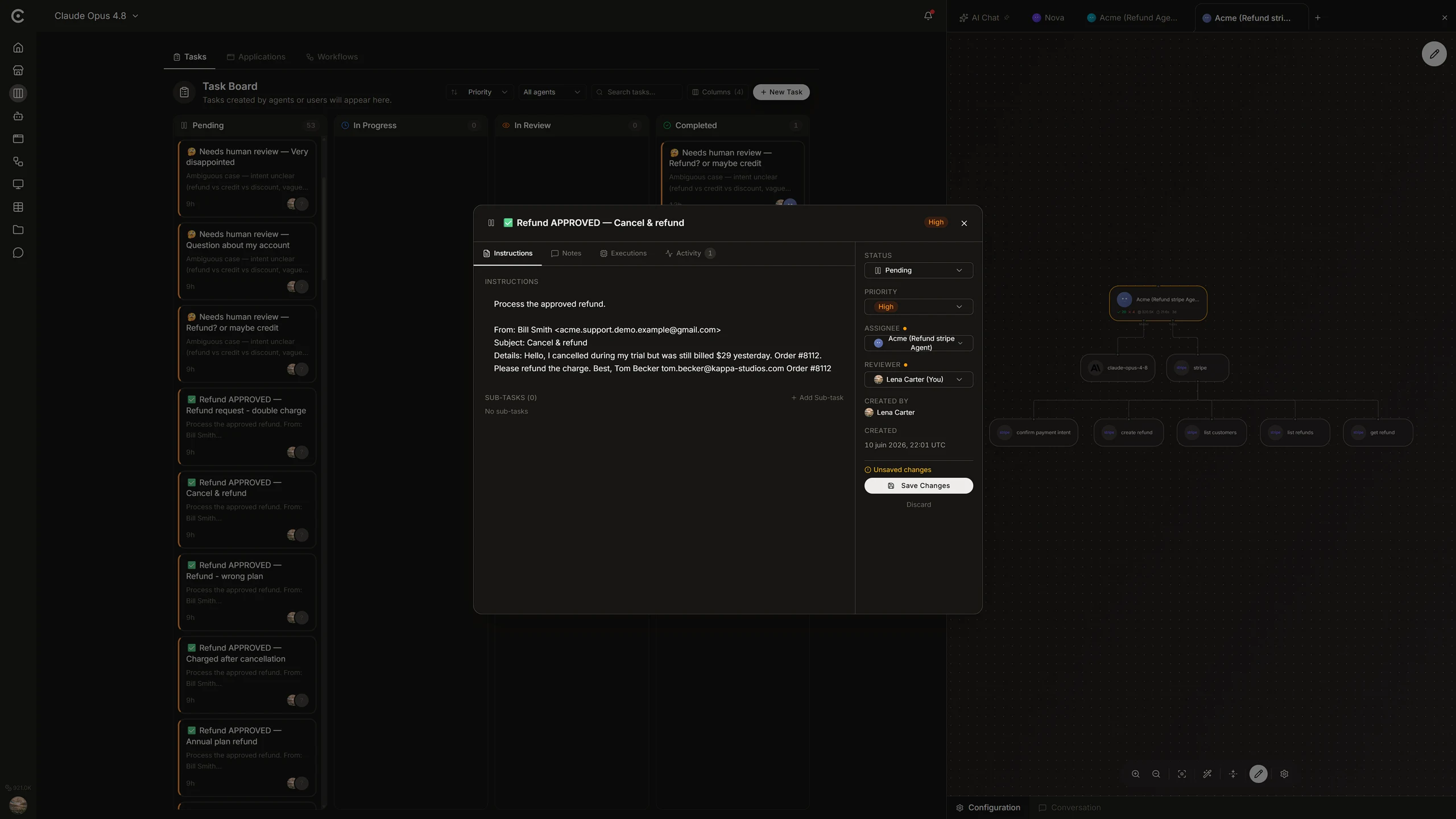Switch to the Tasks tab
This screenshot has height=819, width=1456.
pos(189,57)
